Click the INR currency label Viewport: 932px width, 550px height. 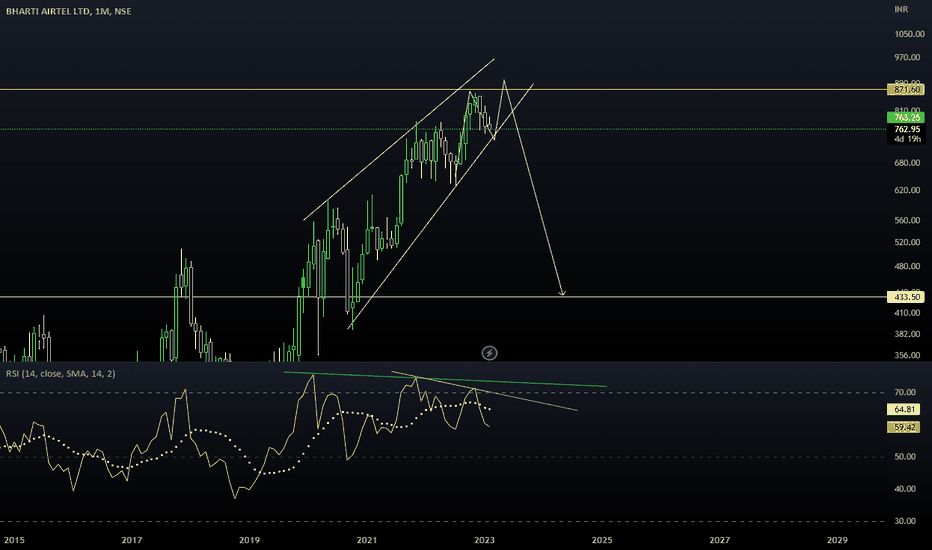pos(901,10)
